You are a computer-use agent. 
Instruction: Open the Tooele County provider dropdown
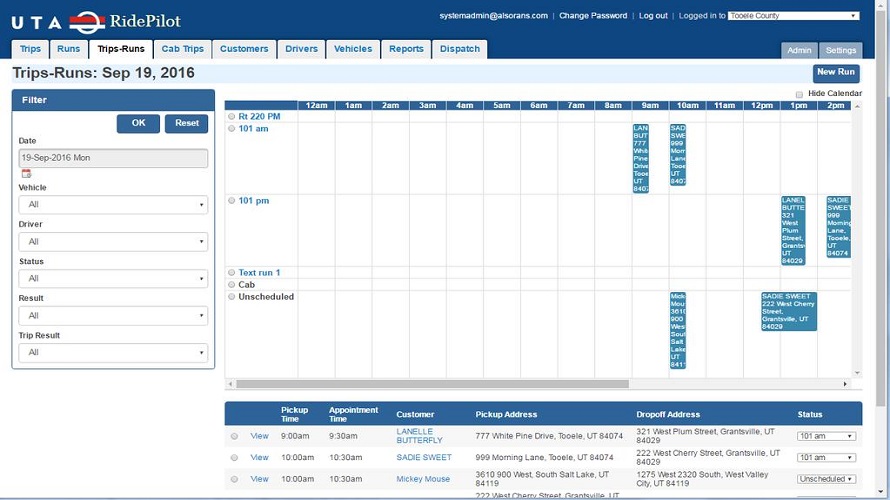click(x=794, y=16)
